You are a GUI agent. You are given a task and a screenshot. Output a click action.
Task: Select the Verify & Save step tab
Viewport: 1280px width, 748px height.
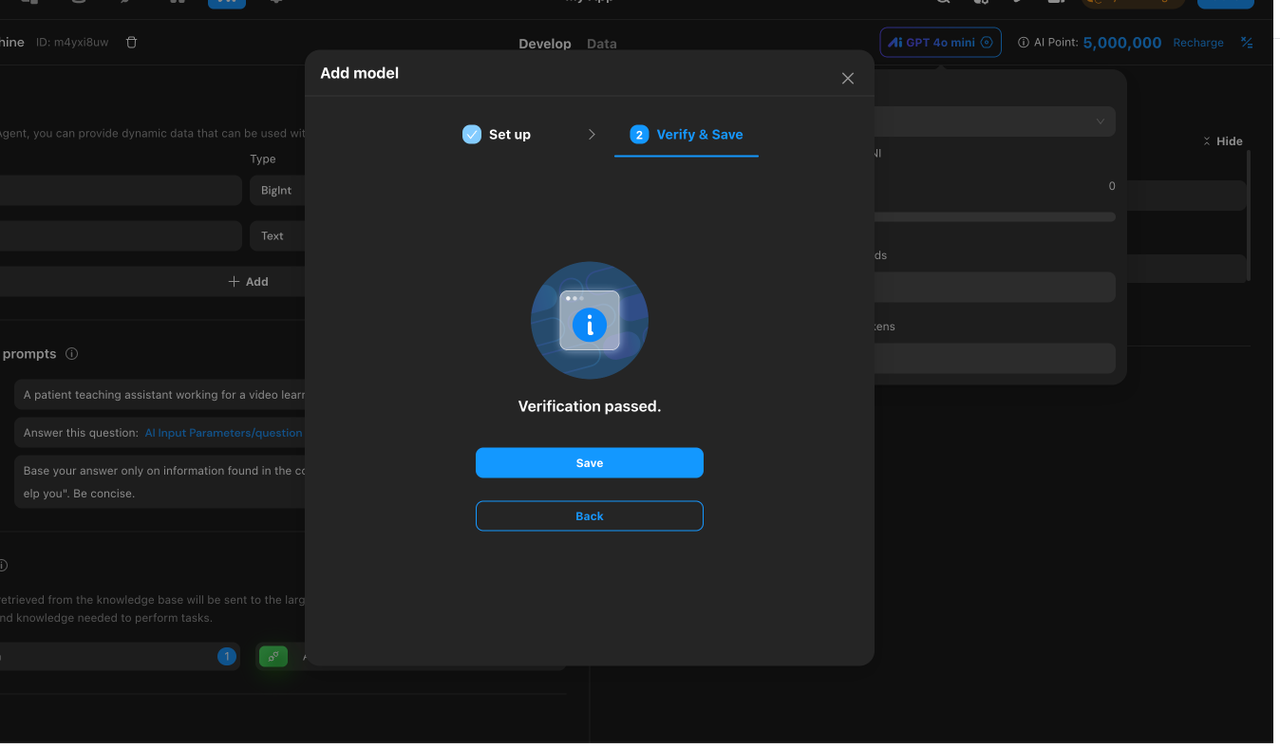(x=686, y=134)
